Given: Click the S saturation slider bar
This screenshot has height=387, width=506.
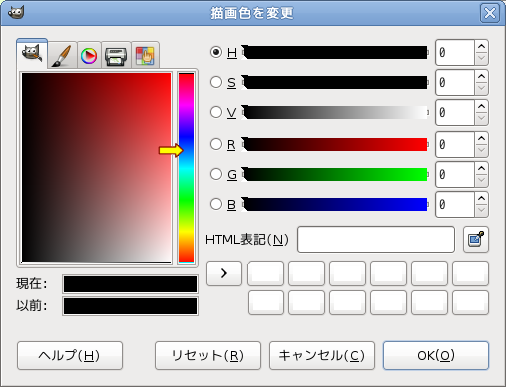Looking at the screenshot, I should click(x=335, y=82).
